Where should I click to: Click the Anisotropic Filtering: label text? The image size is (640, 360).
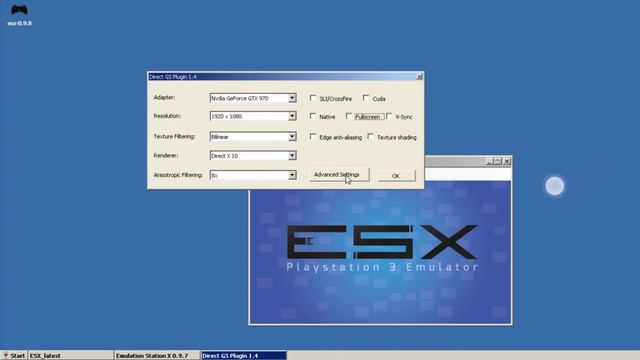[x=178, y=175]
